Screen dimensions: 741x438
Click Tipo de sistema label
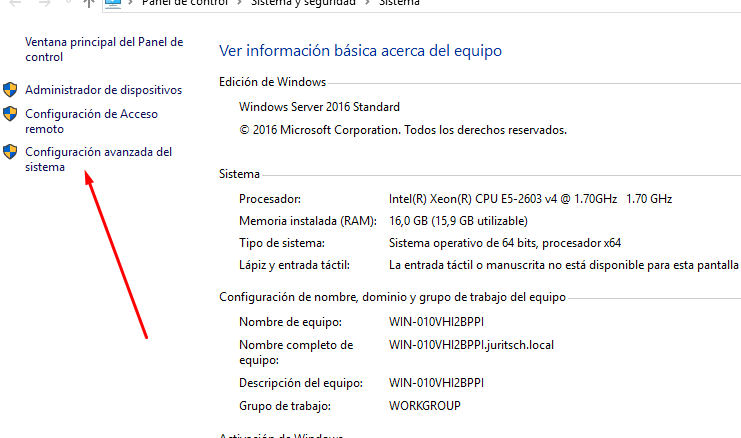click(282, 243)
